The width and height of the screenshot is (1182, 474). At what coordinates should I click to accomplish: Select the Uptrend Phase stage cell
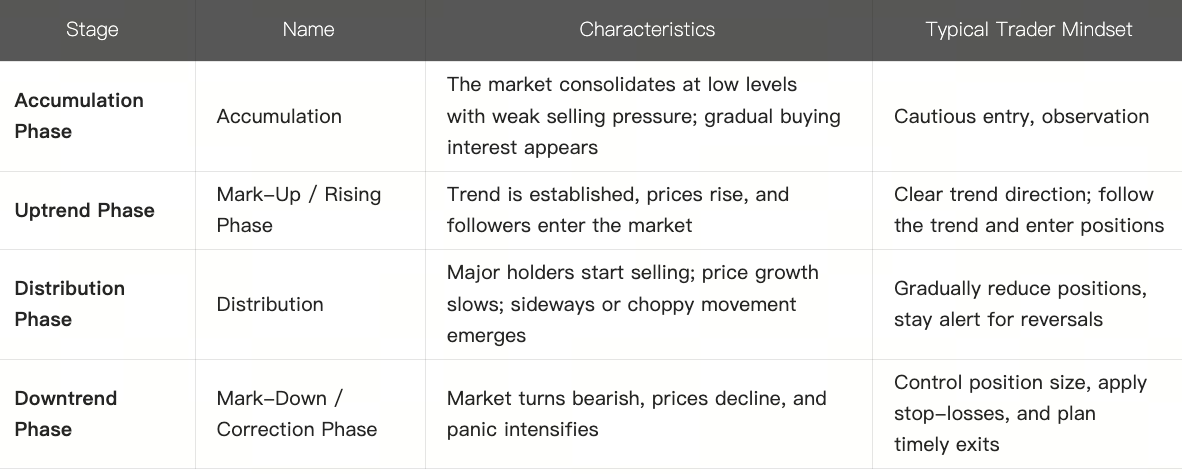point(84,210)
